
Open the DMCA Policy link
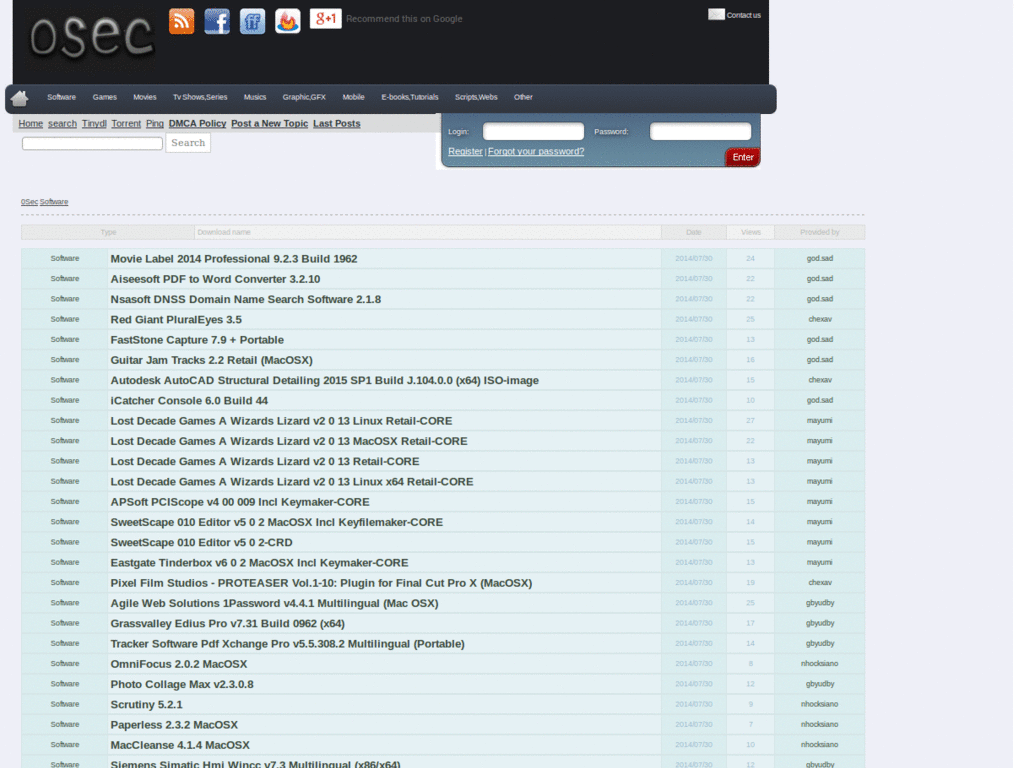tap(197, 123)
